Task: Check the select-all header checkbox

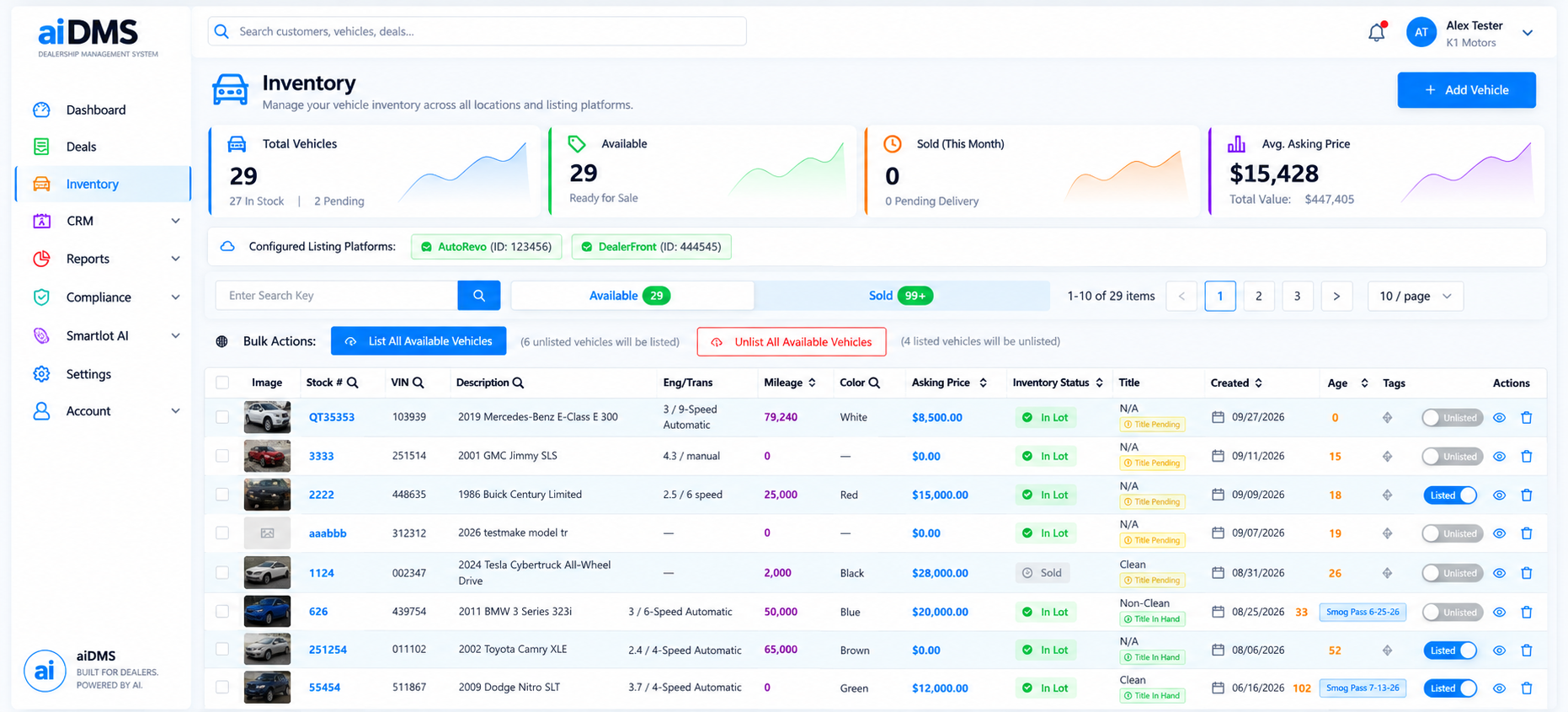Action: click(222, 383)
